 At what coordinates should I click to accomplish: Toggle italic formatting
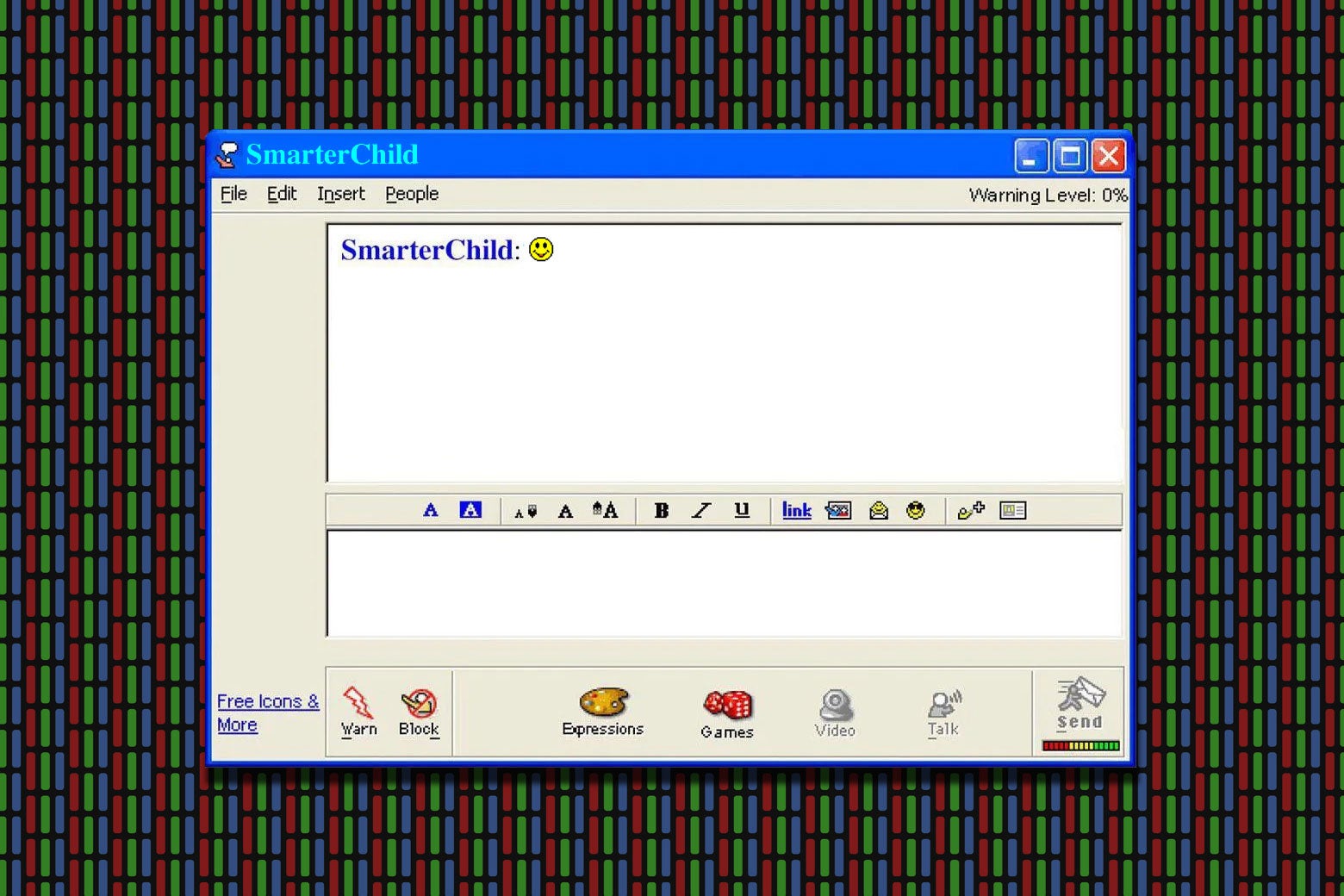pos(701,510)
